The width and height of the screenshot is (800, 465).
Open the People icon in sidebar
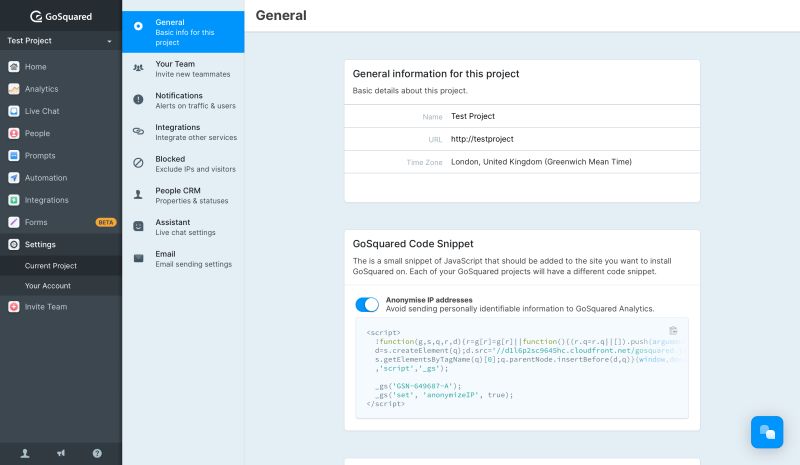click(14, 133)
